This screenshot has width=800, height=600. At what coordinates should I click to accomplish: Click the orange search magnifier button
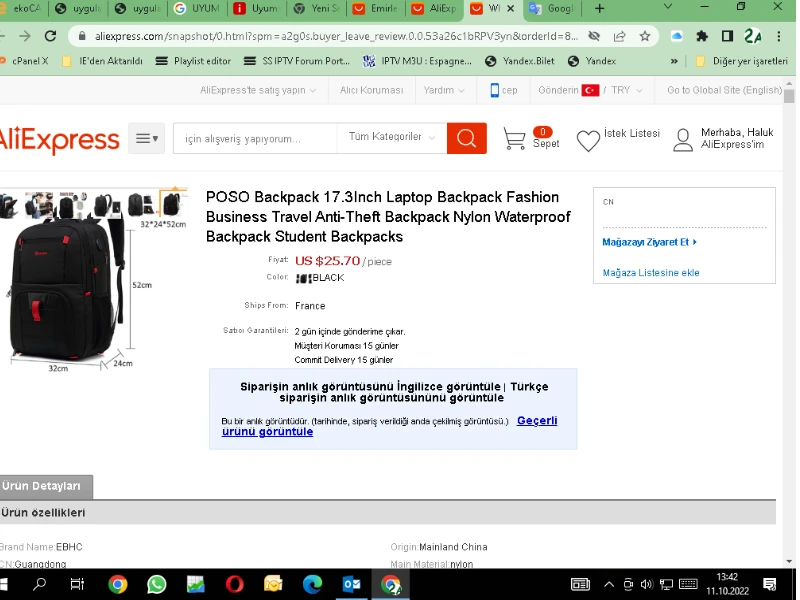(x=466, y=138)
